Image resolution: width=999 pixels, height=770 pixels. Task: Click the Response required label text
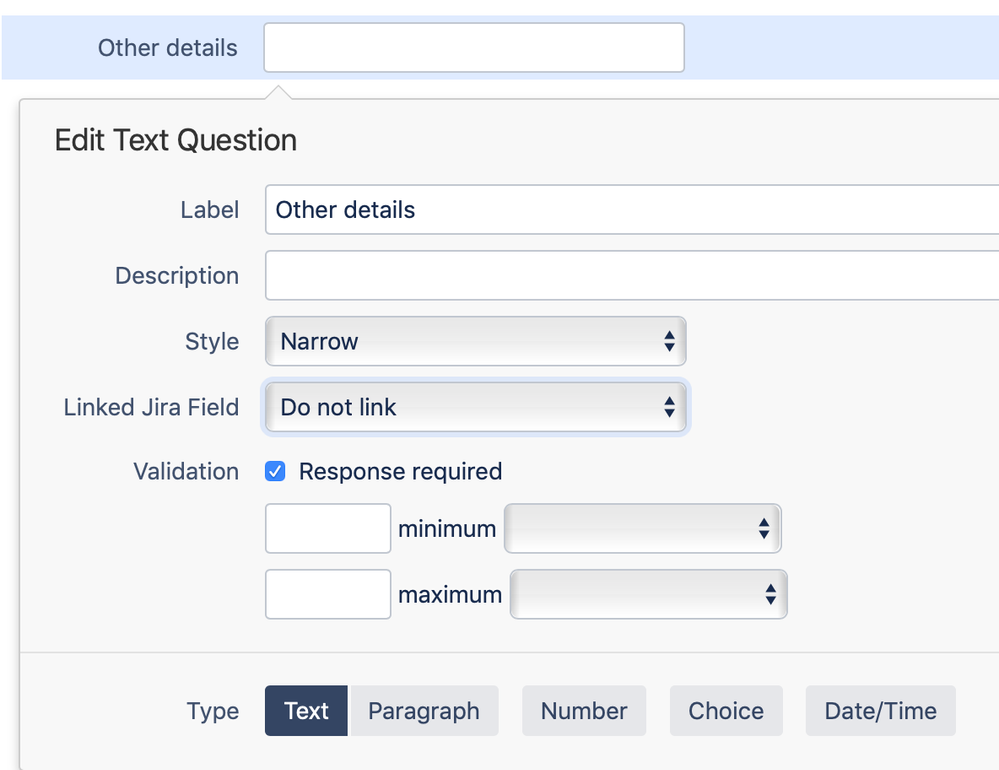[x=400, y=472]
